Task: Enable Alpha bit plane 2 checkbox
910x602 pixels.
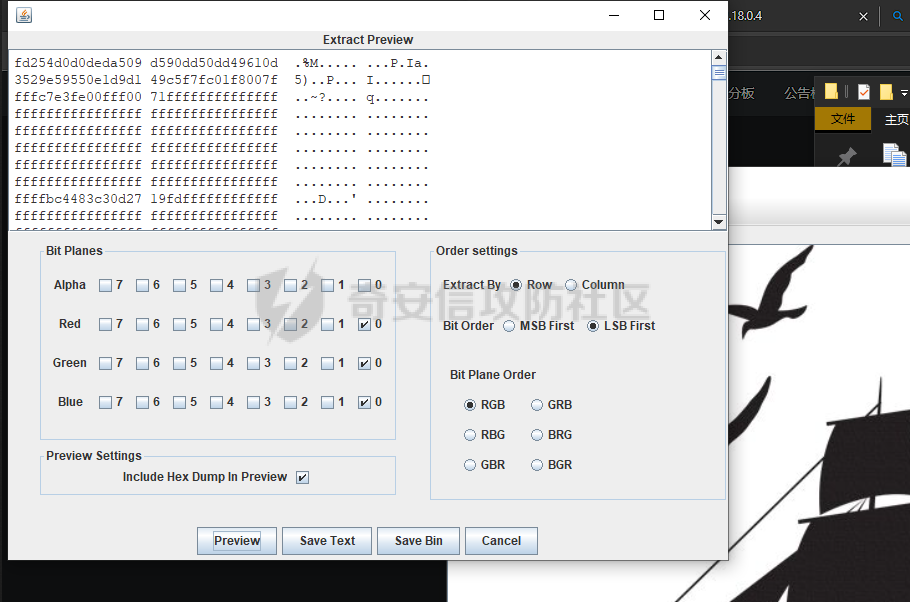Action: pyautogui.click(x=290, y=285)
